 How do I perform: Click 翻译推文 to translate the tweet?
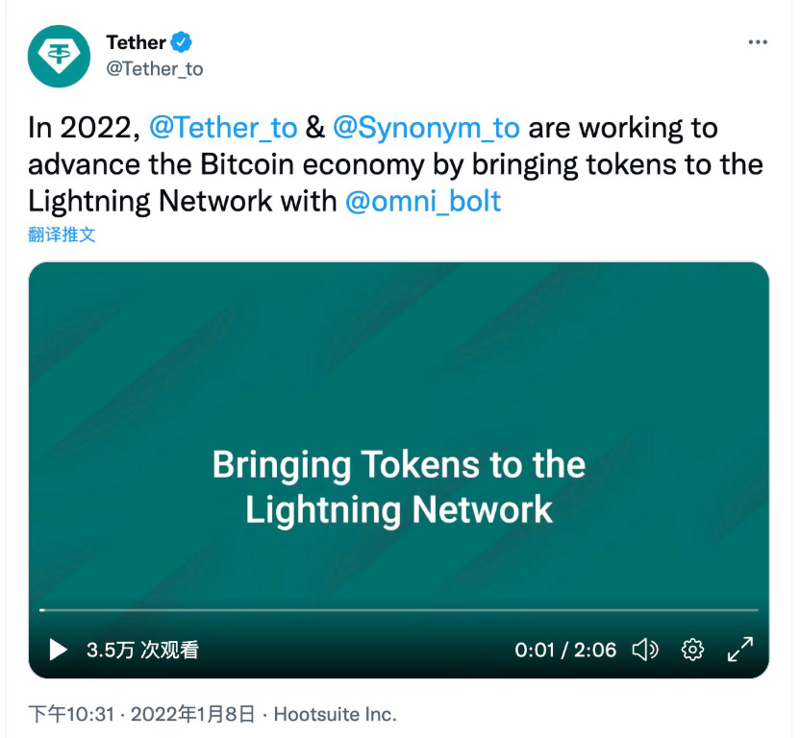[x=62, y=235]
